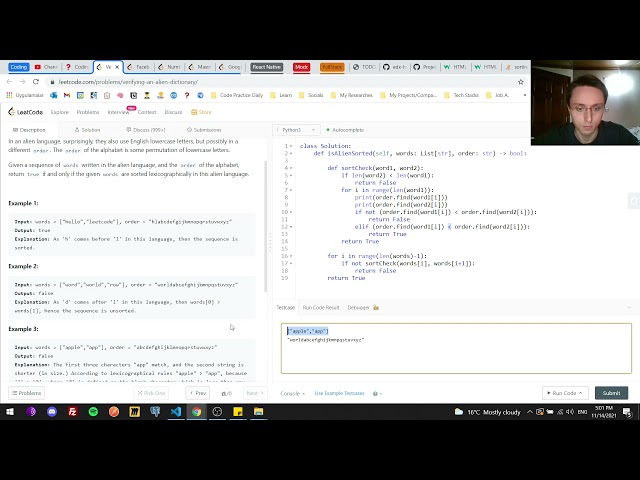
Task: Open the Code Practice Daily bookmark folder
Action: 237,95
